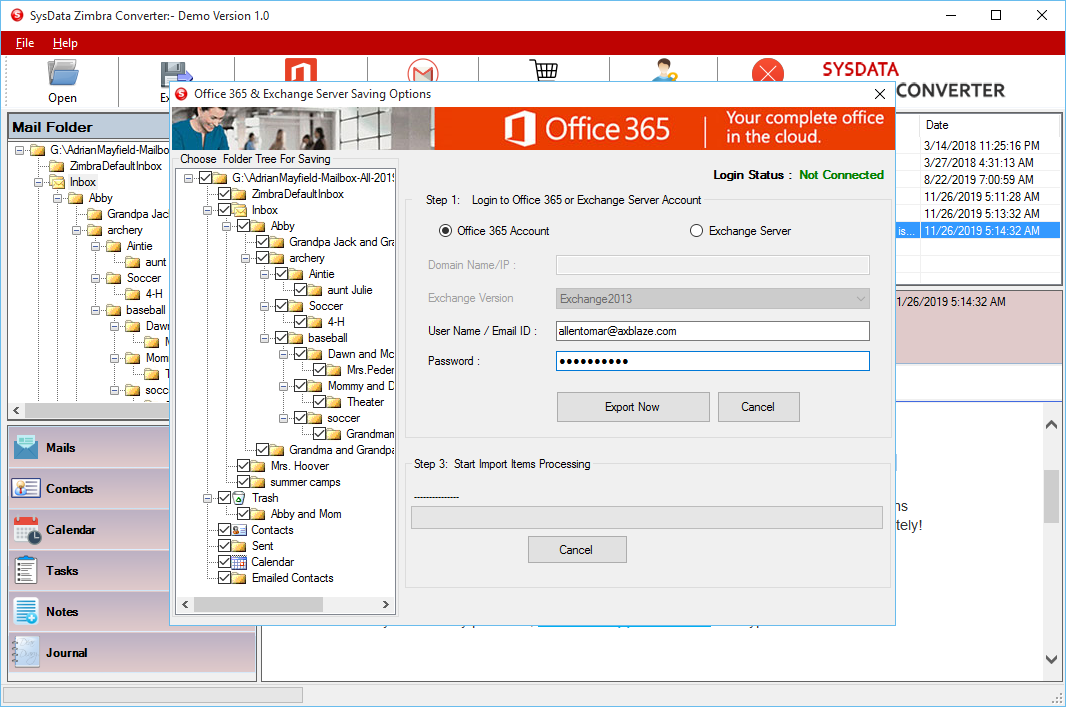Click the Office 365 toolbar icon
1066x707 pixels.
300,72
